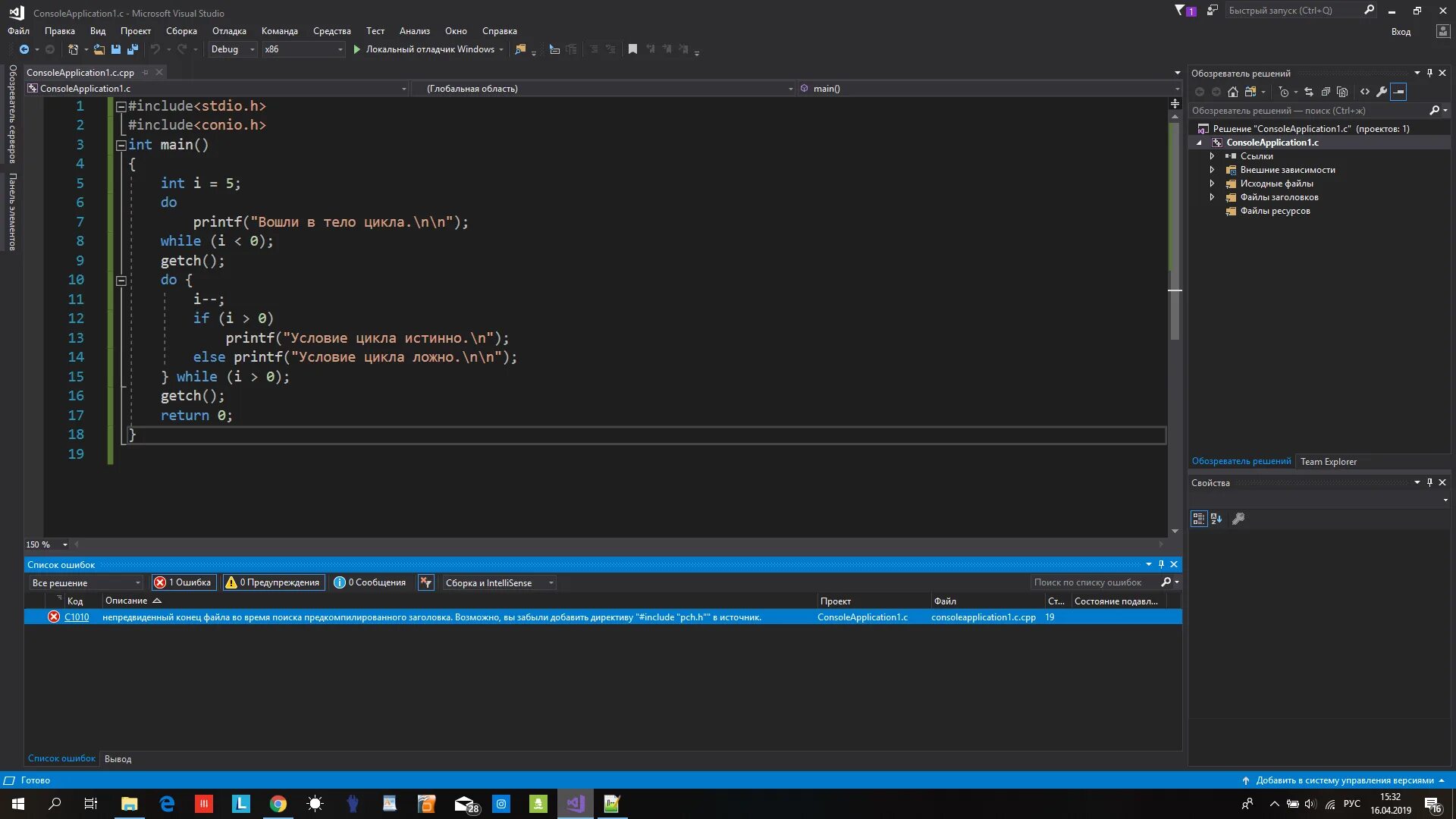This screenshot has width=1456, height=819.
Task: Open the C1010 error code link
Action: click(x=77, y=617)
